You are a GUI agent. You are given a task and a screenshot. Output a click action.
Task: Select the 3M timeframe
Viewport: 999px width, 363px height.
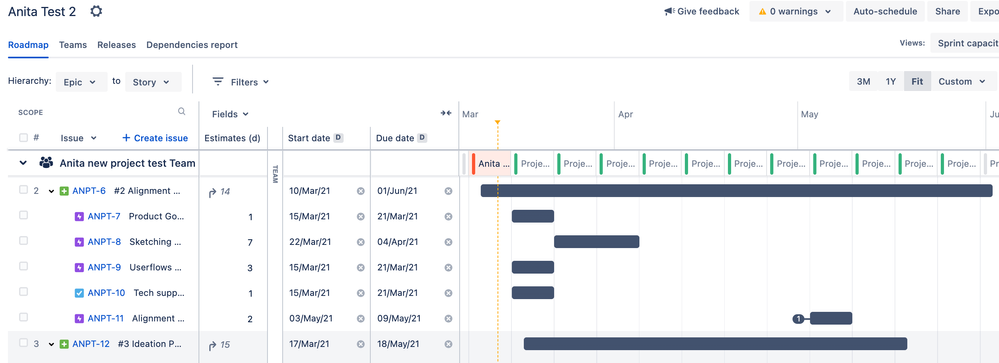tap(863, 82)
